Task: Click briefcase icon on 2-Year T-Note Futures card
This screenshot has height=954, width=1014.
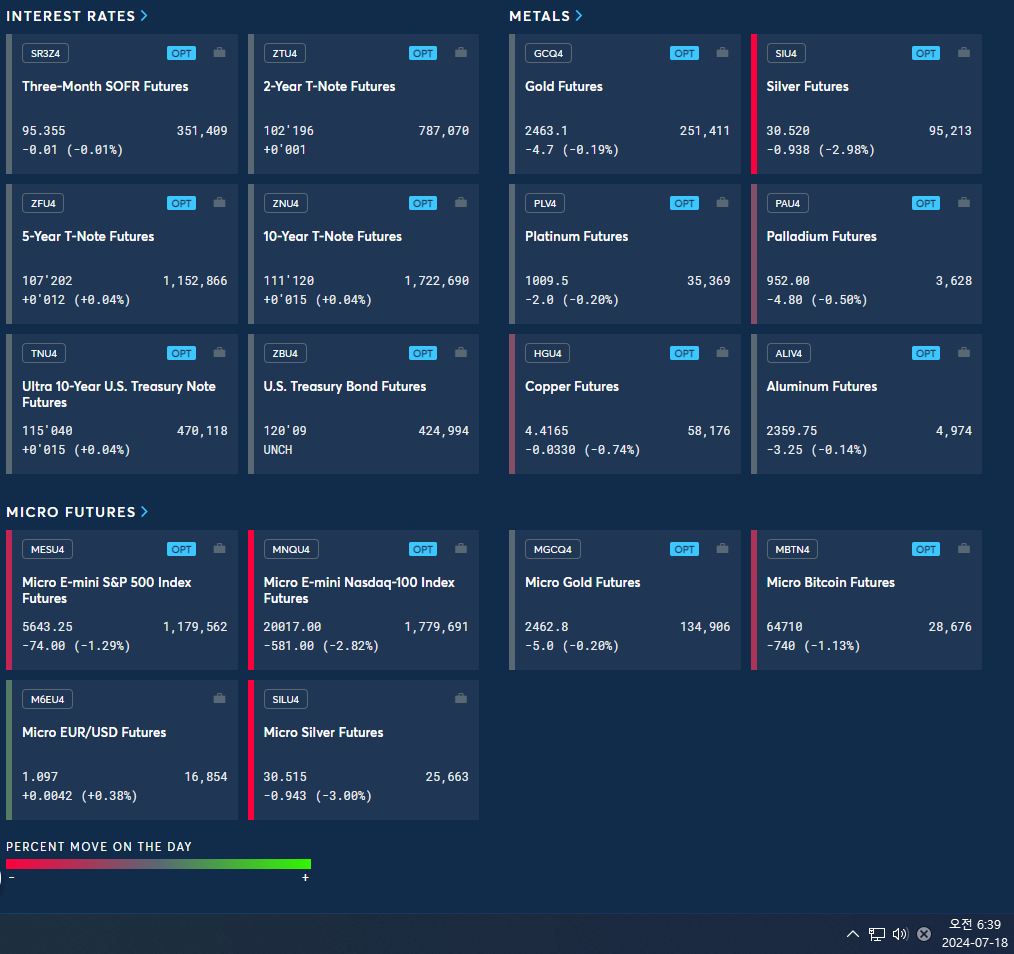Action: pos(460,52)
